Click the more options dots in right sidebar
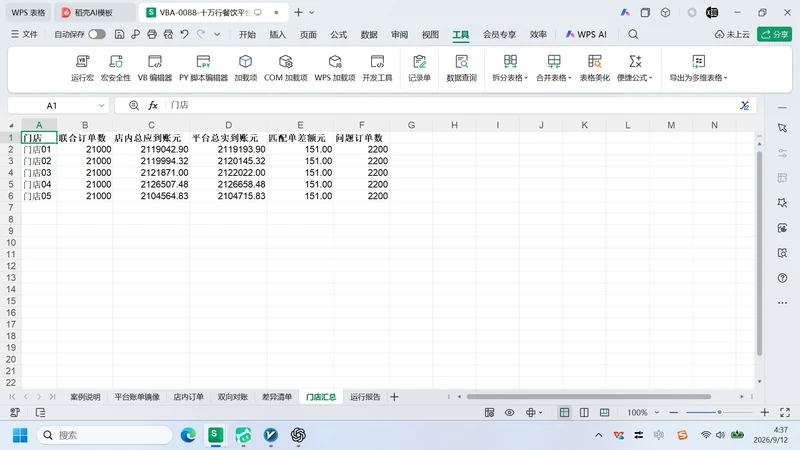The image size is (800, 450). tap(782, 303)
